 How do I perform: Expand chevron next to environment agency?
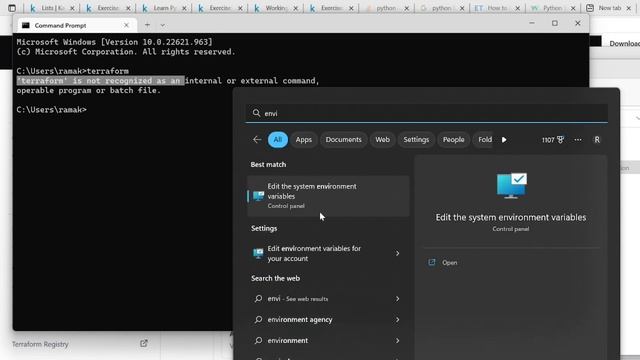click(398, 320)
